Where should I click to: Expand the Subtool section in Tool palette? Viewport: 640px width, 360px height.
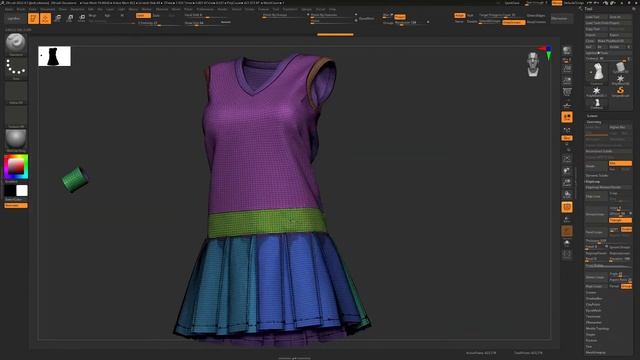pos(592,116)
